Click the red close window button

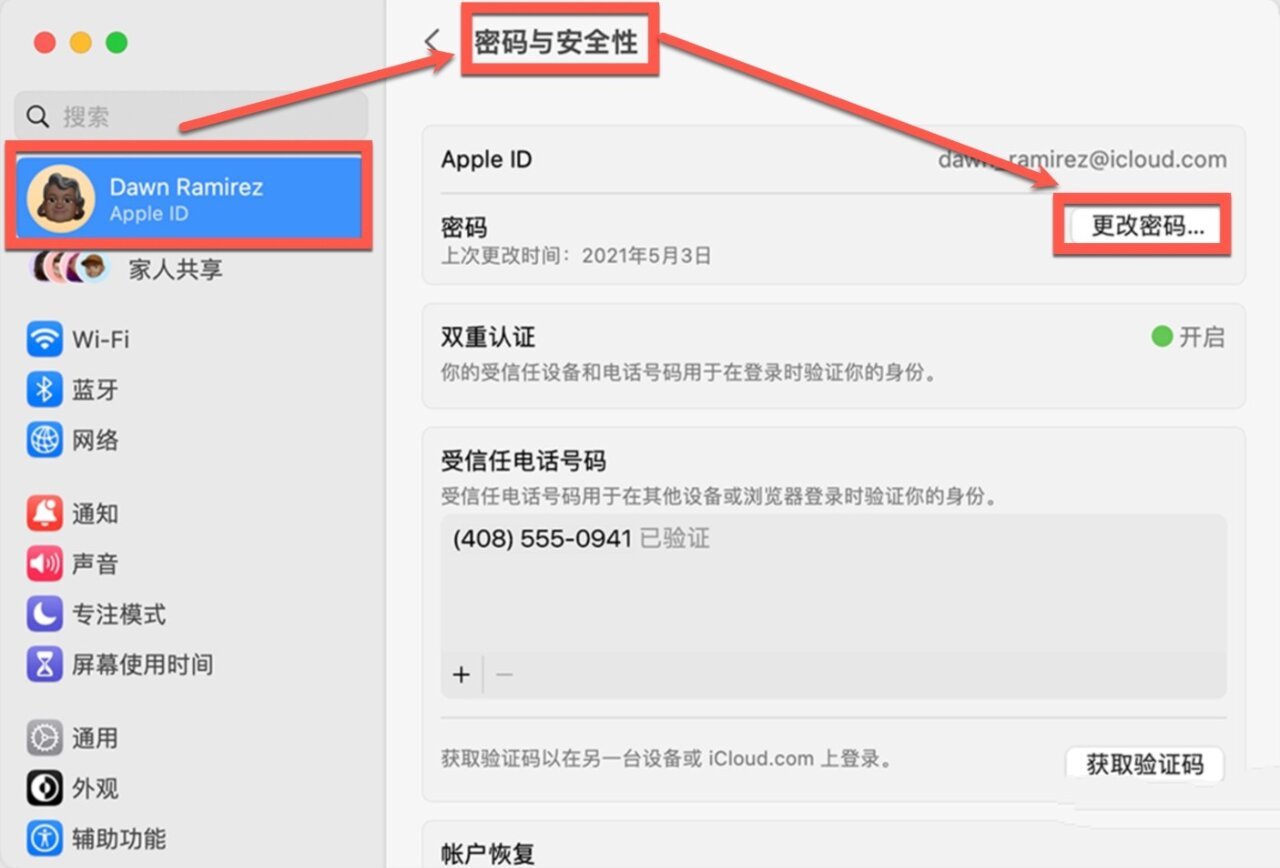(45, 43)
